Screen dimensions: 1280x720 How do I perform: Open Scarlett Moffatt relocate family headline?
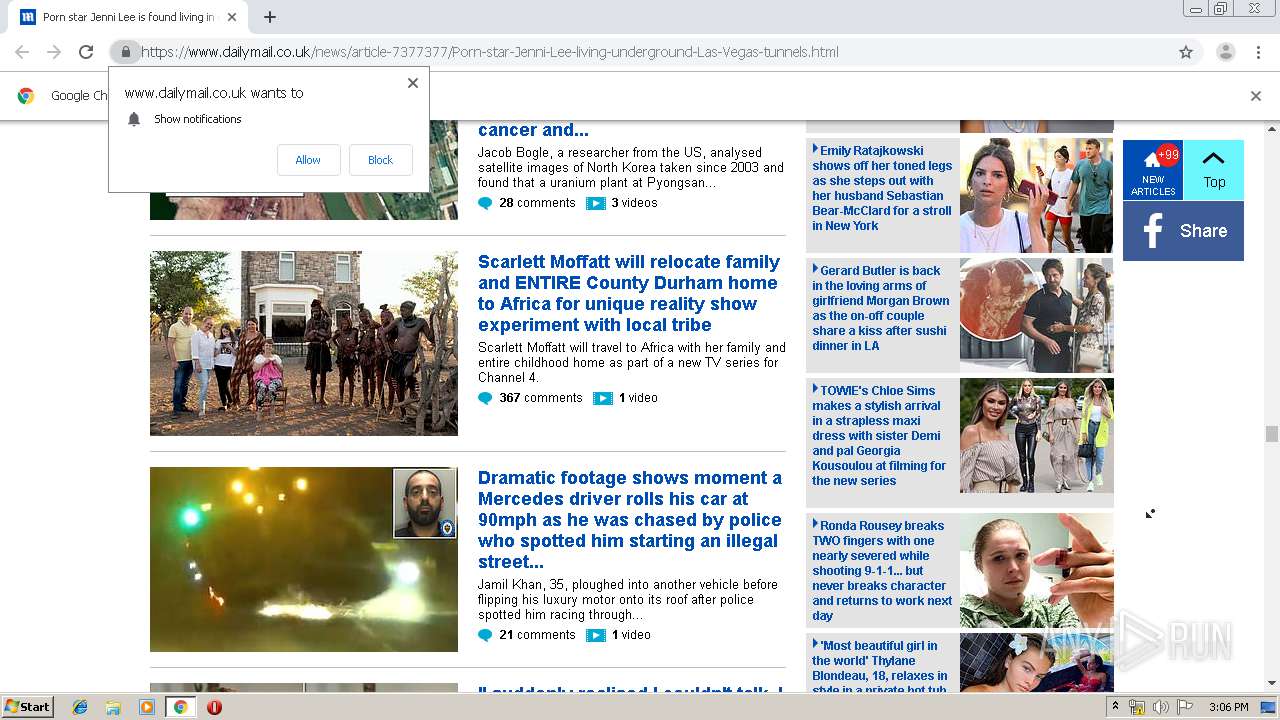(629, 293)
